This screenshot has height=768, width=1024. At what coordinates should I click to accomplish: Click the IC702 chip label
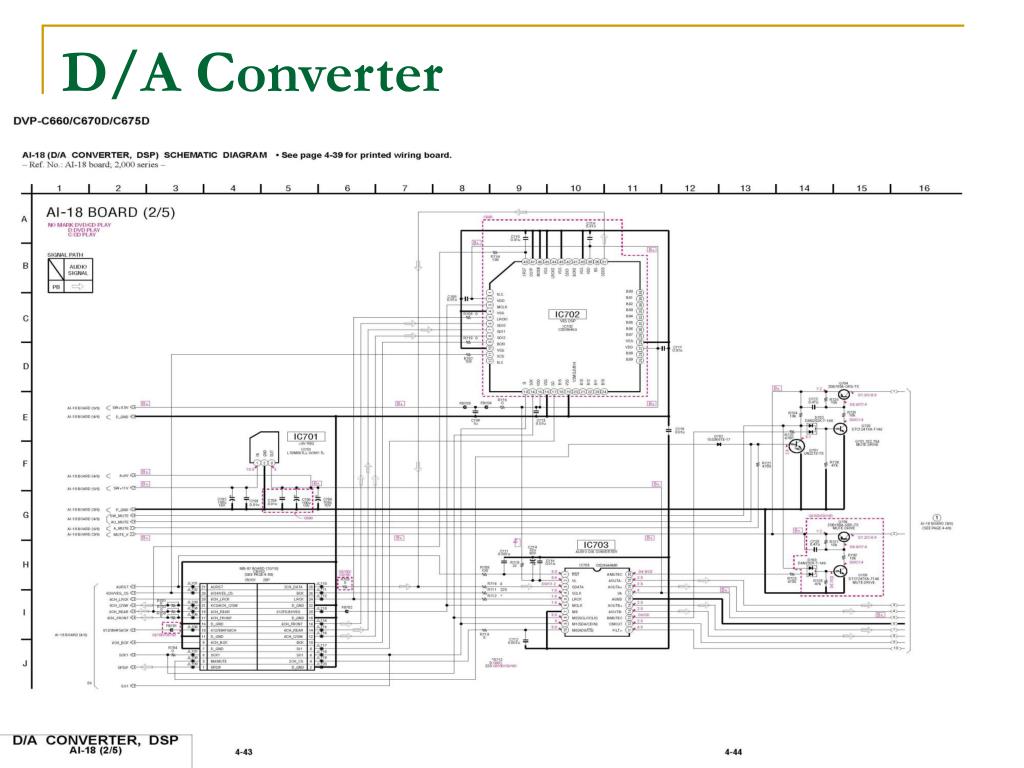(567, 314)
